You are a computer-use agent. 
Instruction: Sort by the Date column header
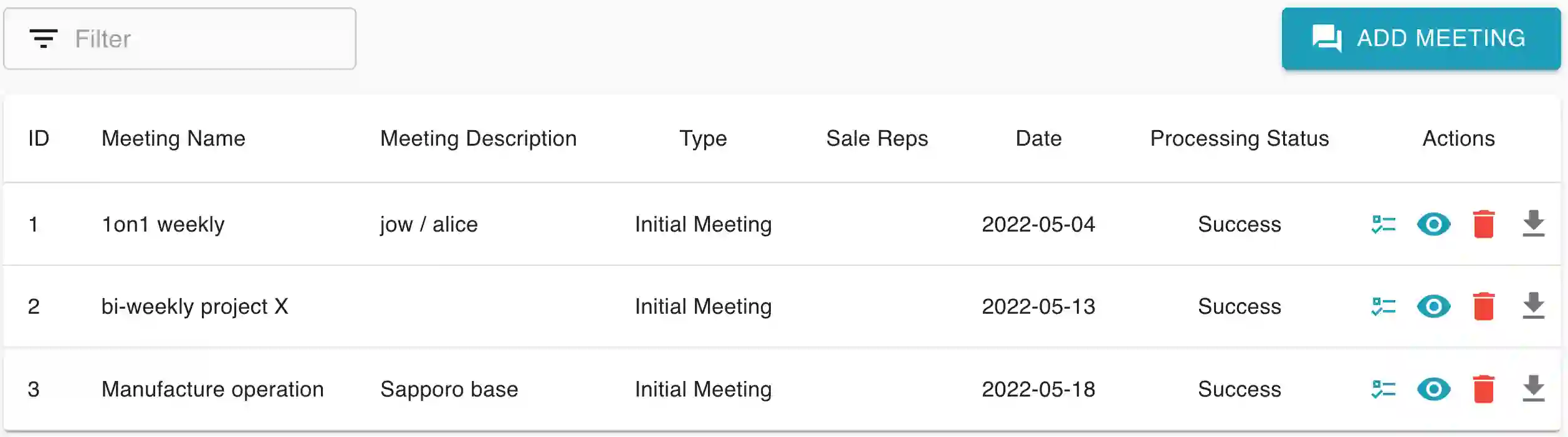click(1038, 138)
